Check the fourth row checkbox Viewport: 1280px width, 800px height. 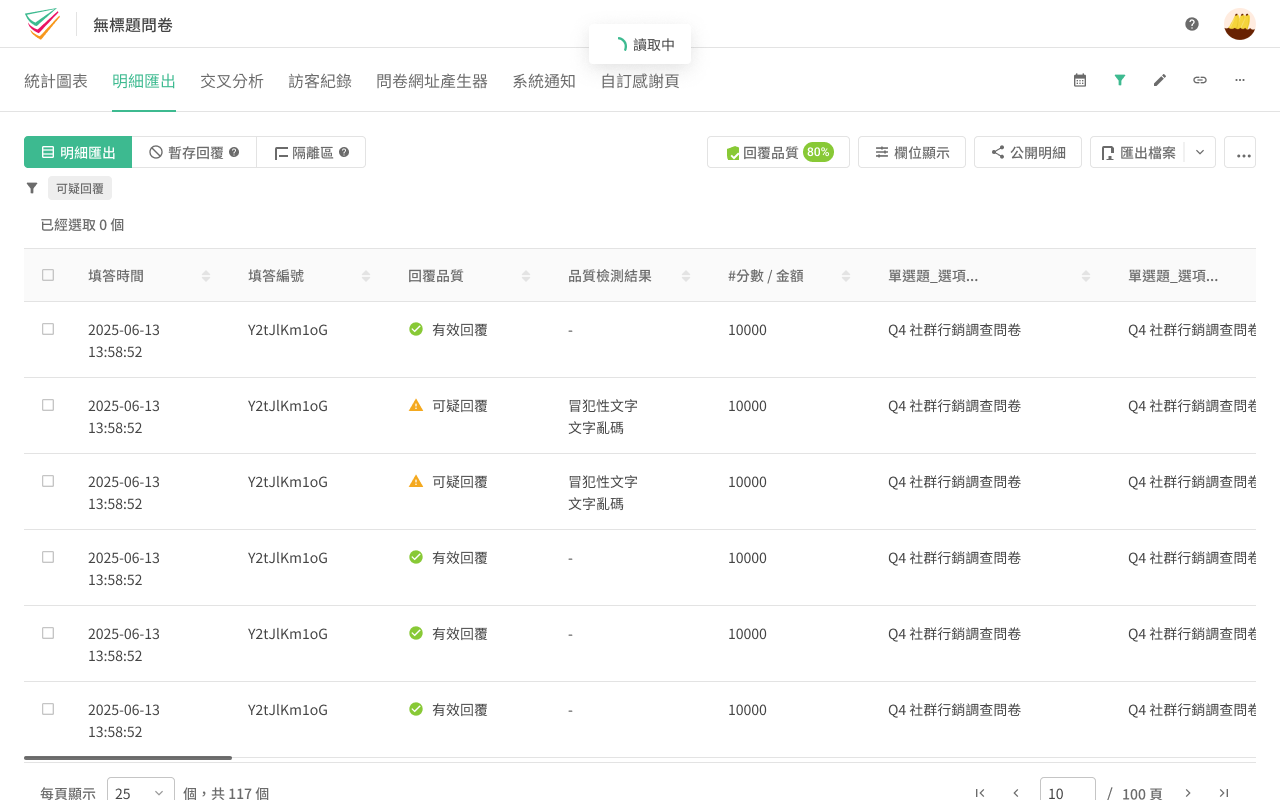pos(48,557)
